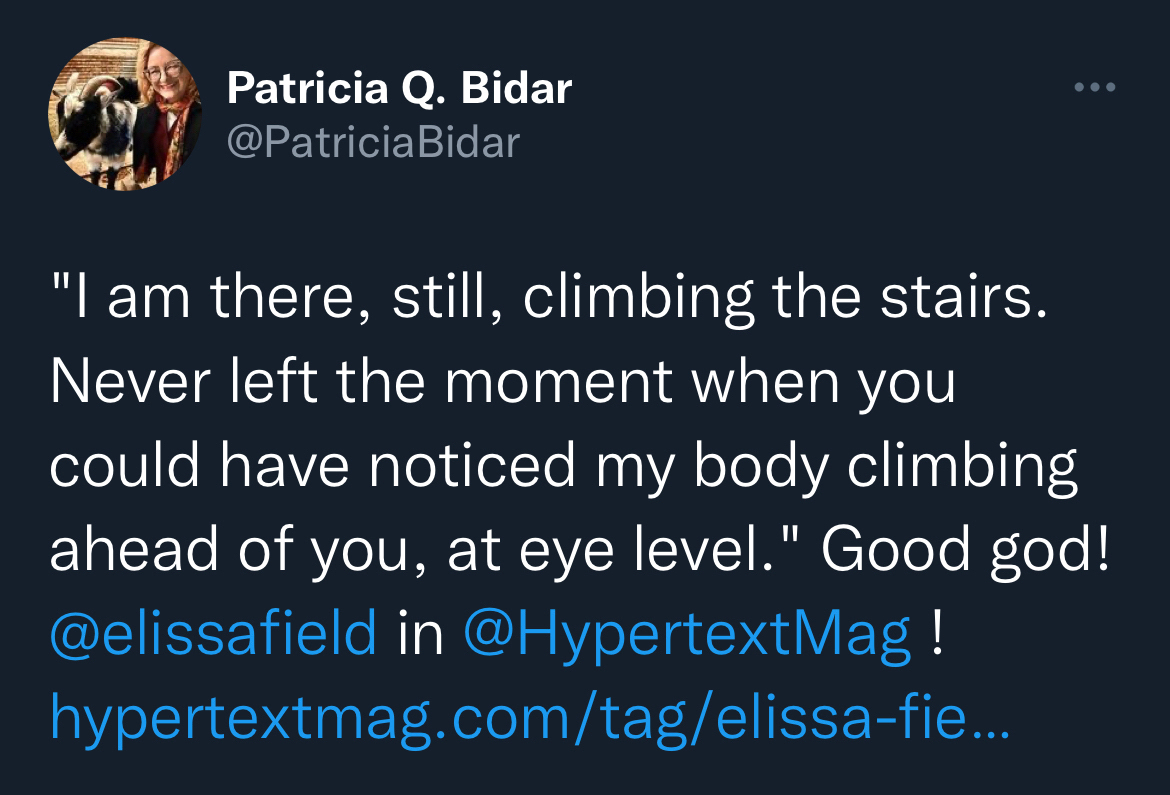Open the @elissafield mention
1170x795 pixels.
click(x=213, y=634)
